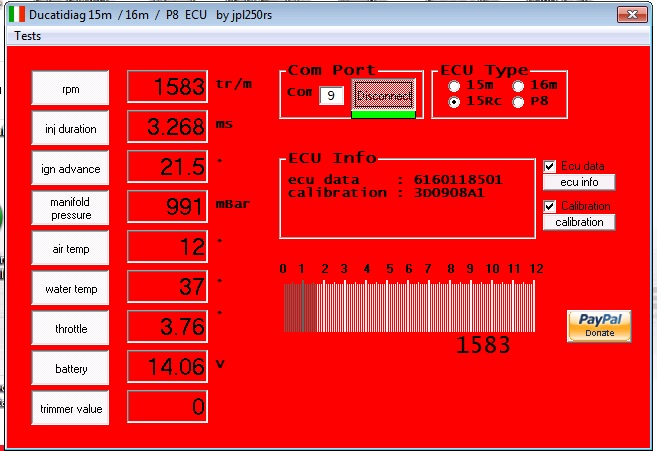This screenshot has width=657, height=451.
Task: Click the water temp button
Action: [x=71, y=289]
